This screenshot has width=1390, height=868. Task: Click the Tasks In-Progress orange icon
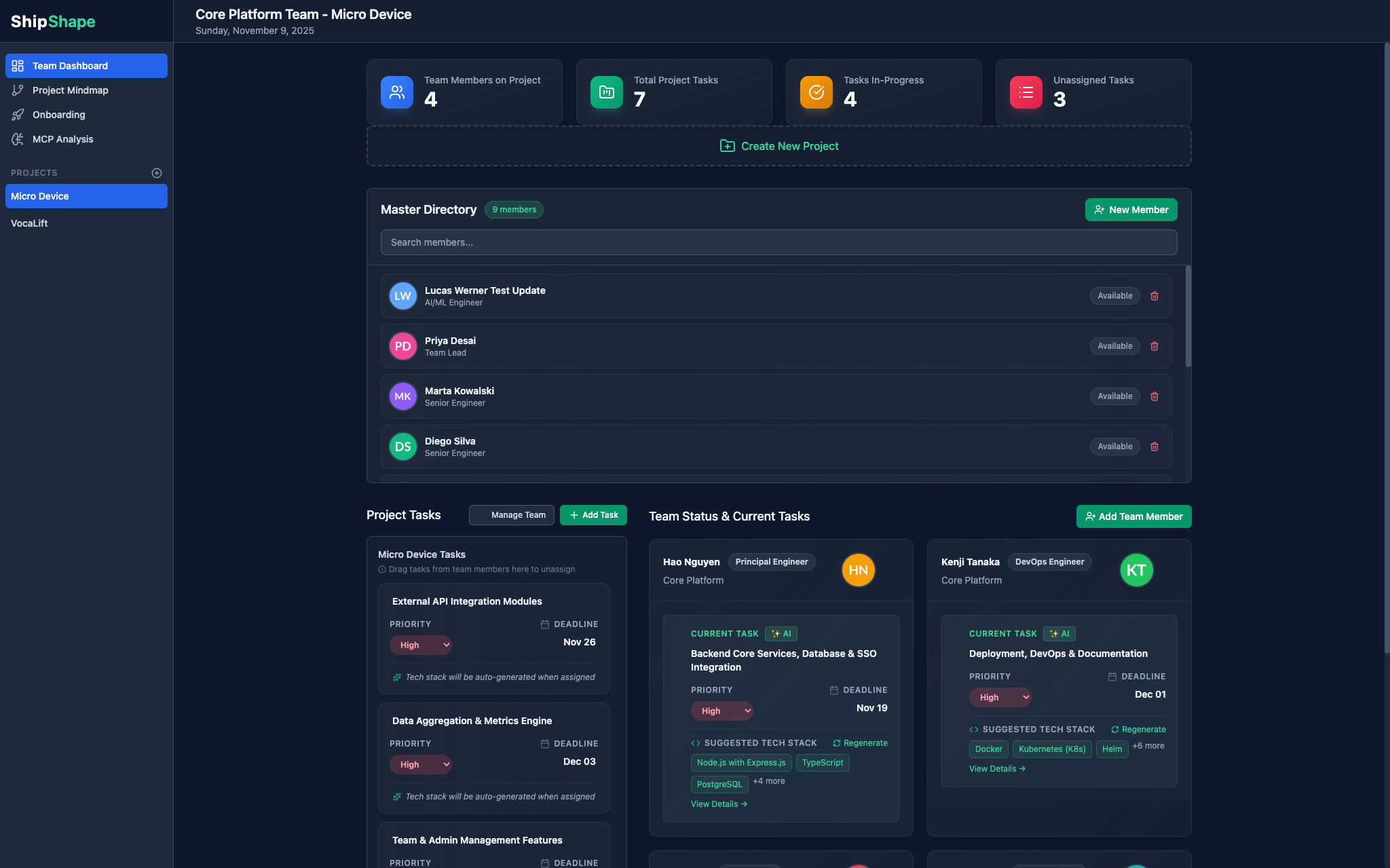pos(816,92)
